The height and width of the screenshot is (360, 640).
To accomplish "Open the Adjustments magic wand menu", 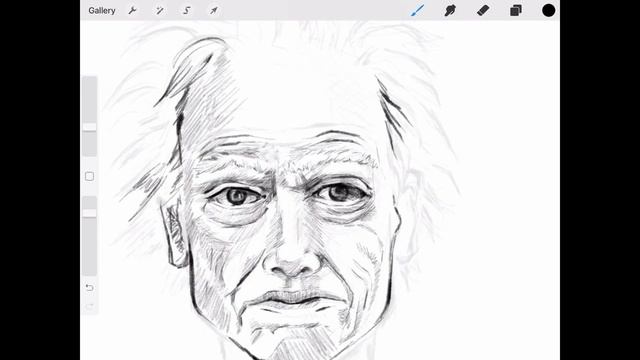I will click(x=160, y=11).
